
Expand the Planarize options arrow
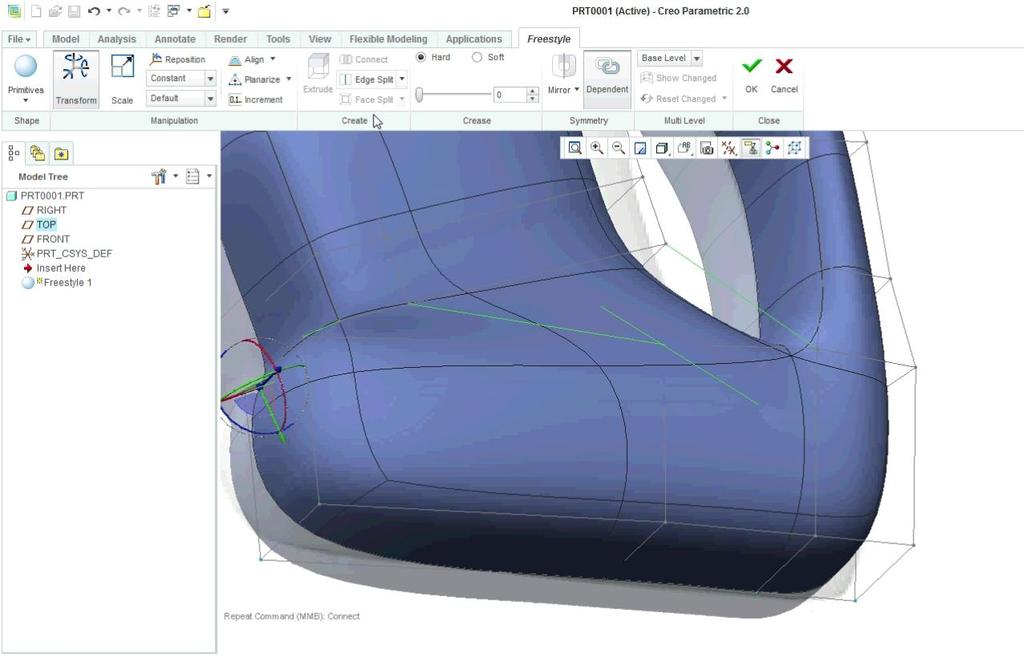pyautogui.click(x=288, y=79)
